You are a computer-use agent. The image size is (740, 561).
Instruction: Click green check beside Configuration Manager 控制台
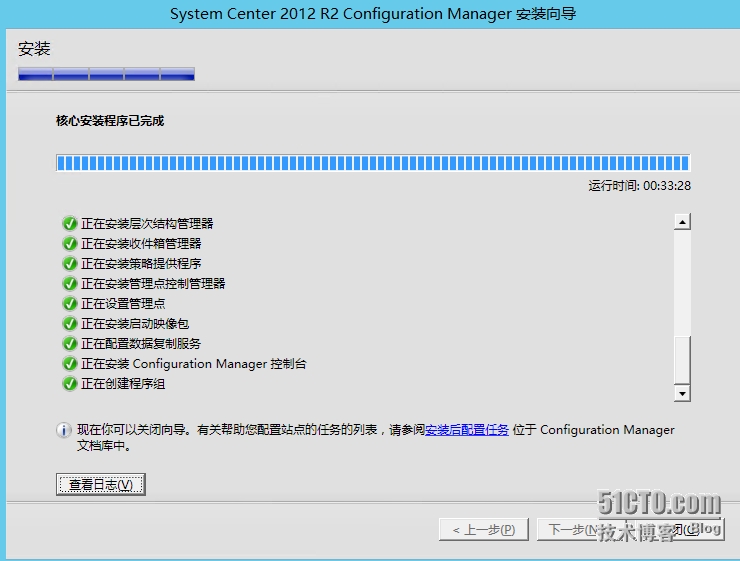[70, 364]
